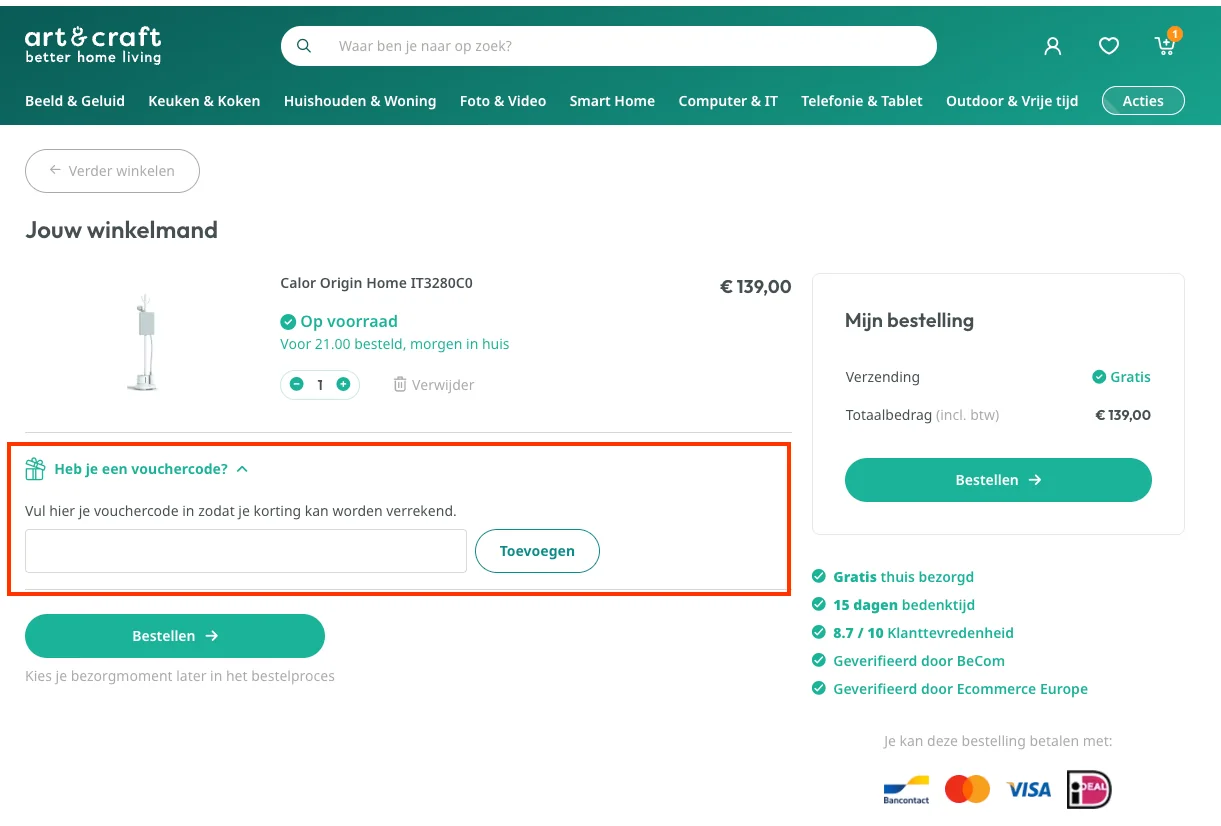The width and height of the screenshot is (1221, 826).
Task: Open the Telefonie & Tablet menu category
Action: [861, 101]
